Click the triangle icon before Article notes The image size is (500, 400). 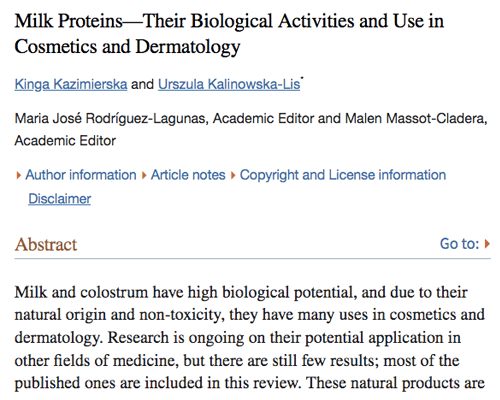(x=144, y=175)
